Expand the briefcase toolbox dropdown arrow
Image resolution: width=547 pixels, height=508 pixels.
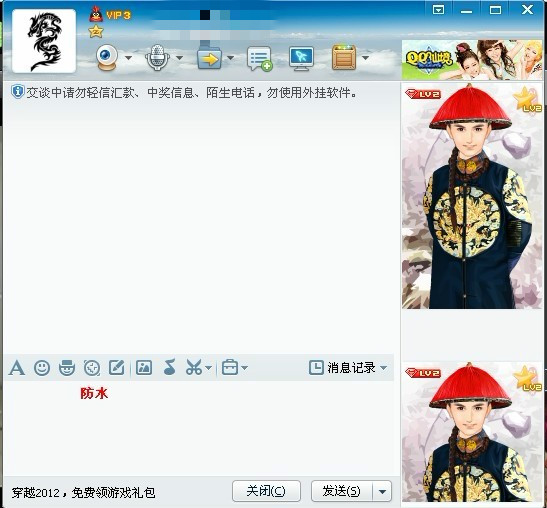(x=245, y=368)
